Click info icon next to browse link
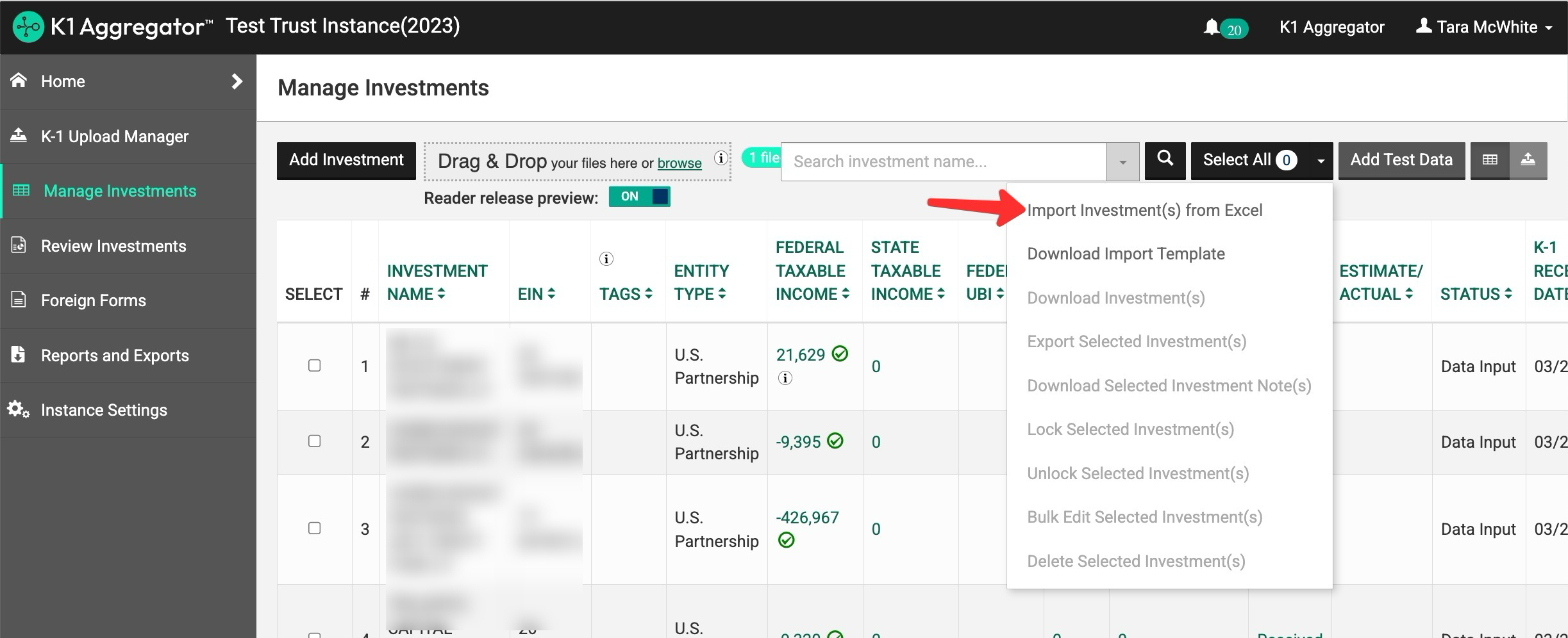 (x=721, y=158)
